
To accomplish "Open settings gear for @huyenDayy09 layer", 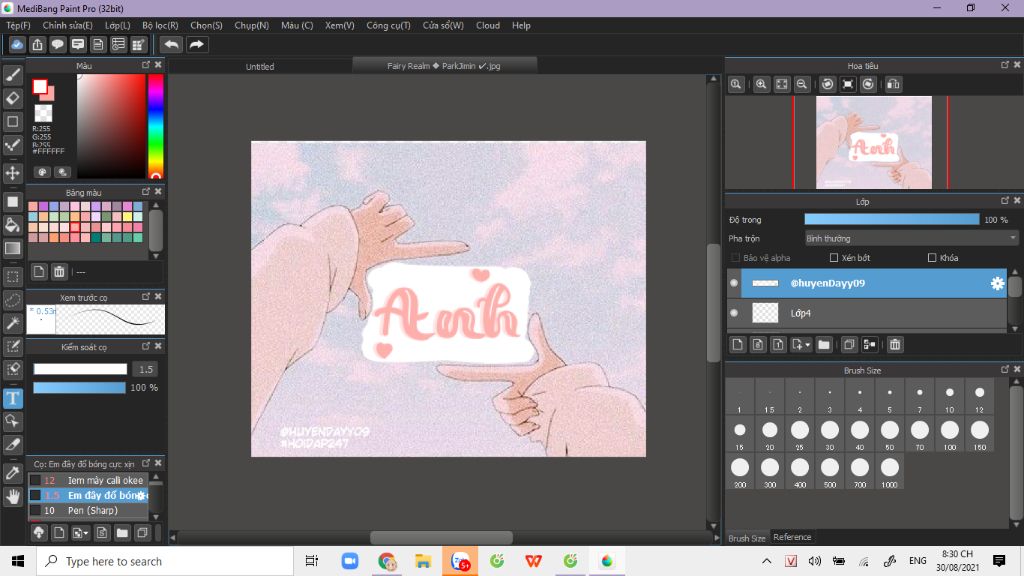I will point(997,283).
